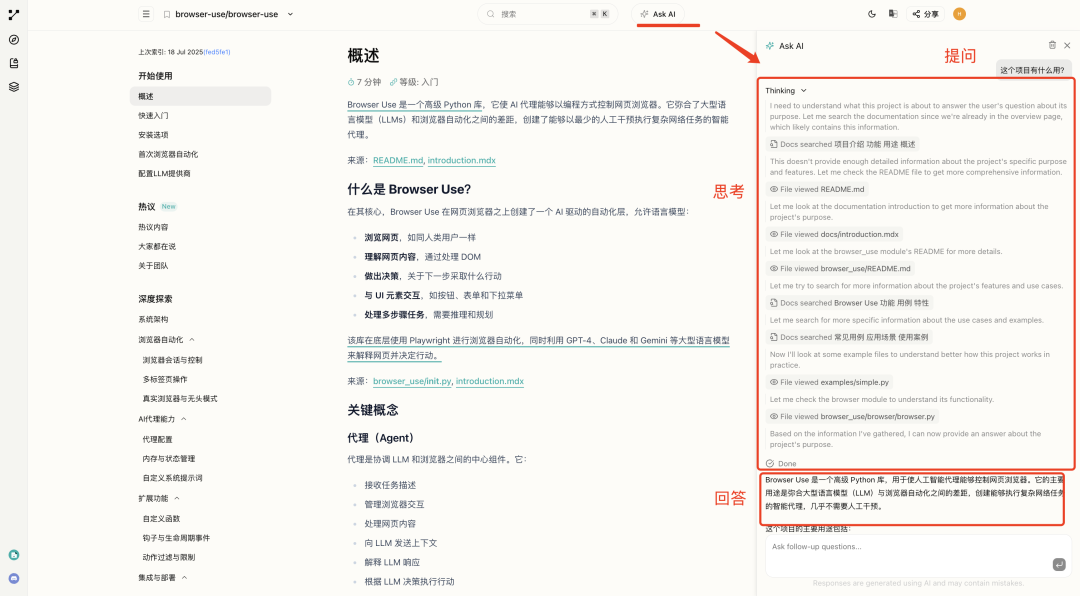Send follow-up with the enter arrow icon
1080x596 pixels.
1059,564
